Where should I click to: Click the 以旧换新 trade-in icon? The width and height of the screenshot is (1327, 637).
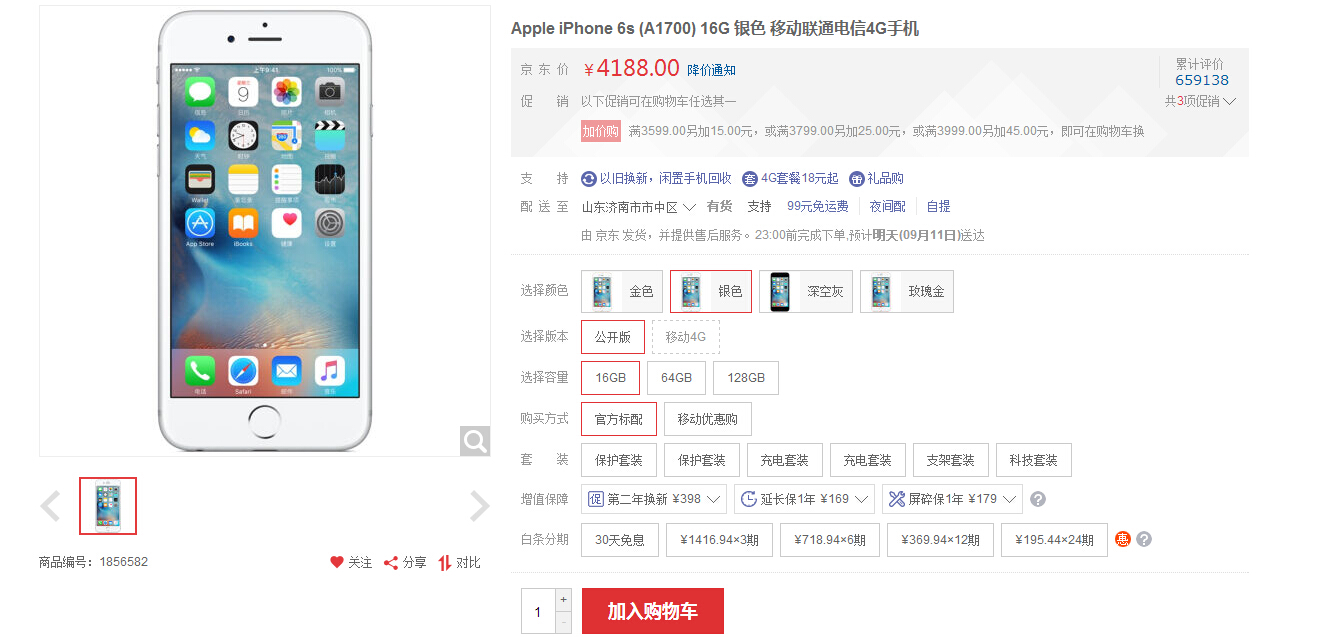click(589, 179)
